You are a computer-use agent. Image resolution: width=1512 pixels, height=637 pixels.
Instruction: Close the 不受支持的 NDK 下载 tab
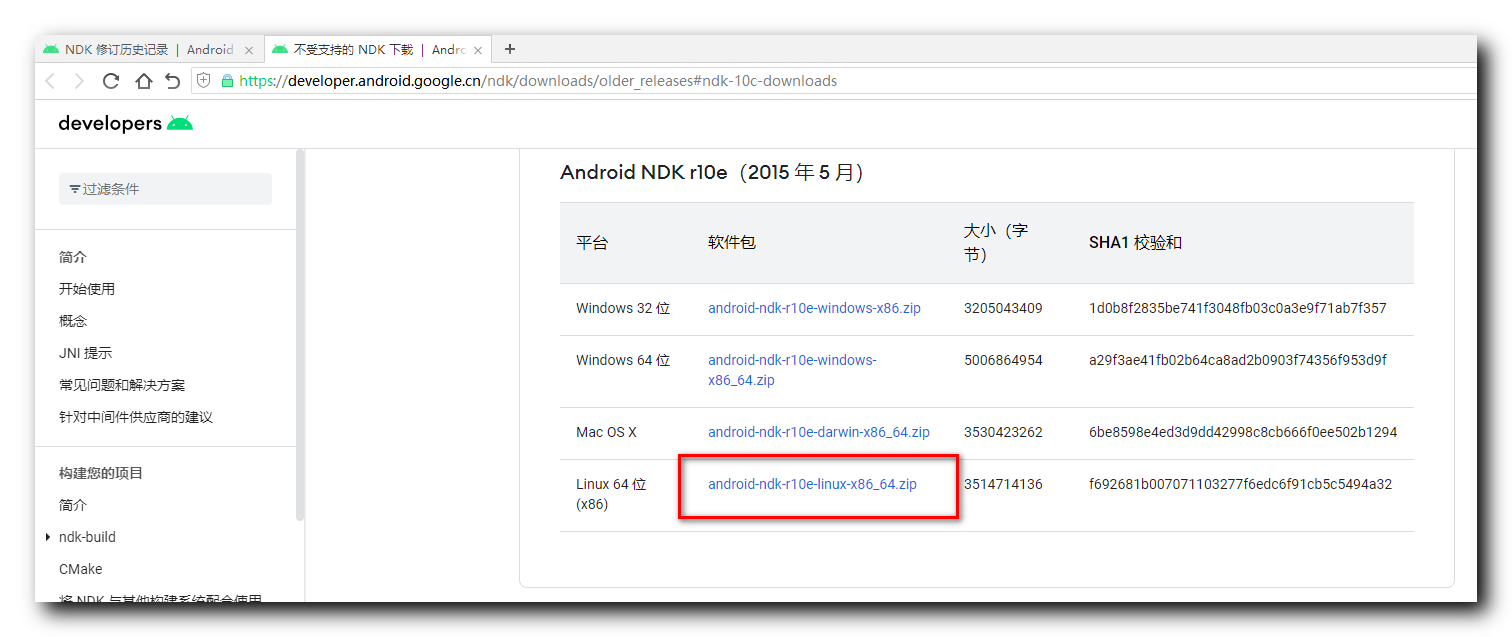coord(478,50)
